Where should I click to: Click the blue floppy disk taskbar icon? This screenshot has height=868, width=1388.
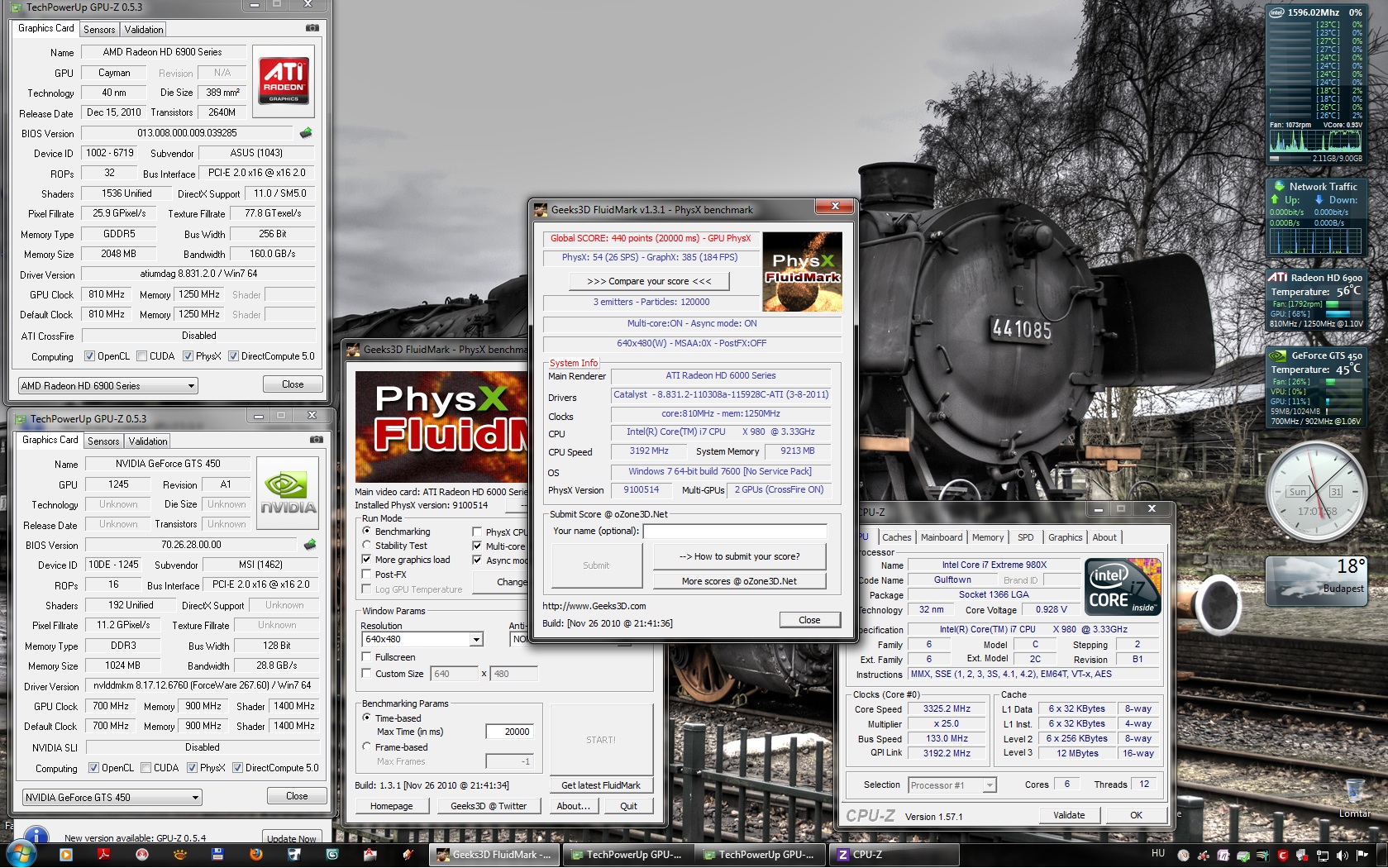point(217,855)
